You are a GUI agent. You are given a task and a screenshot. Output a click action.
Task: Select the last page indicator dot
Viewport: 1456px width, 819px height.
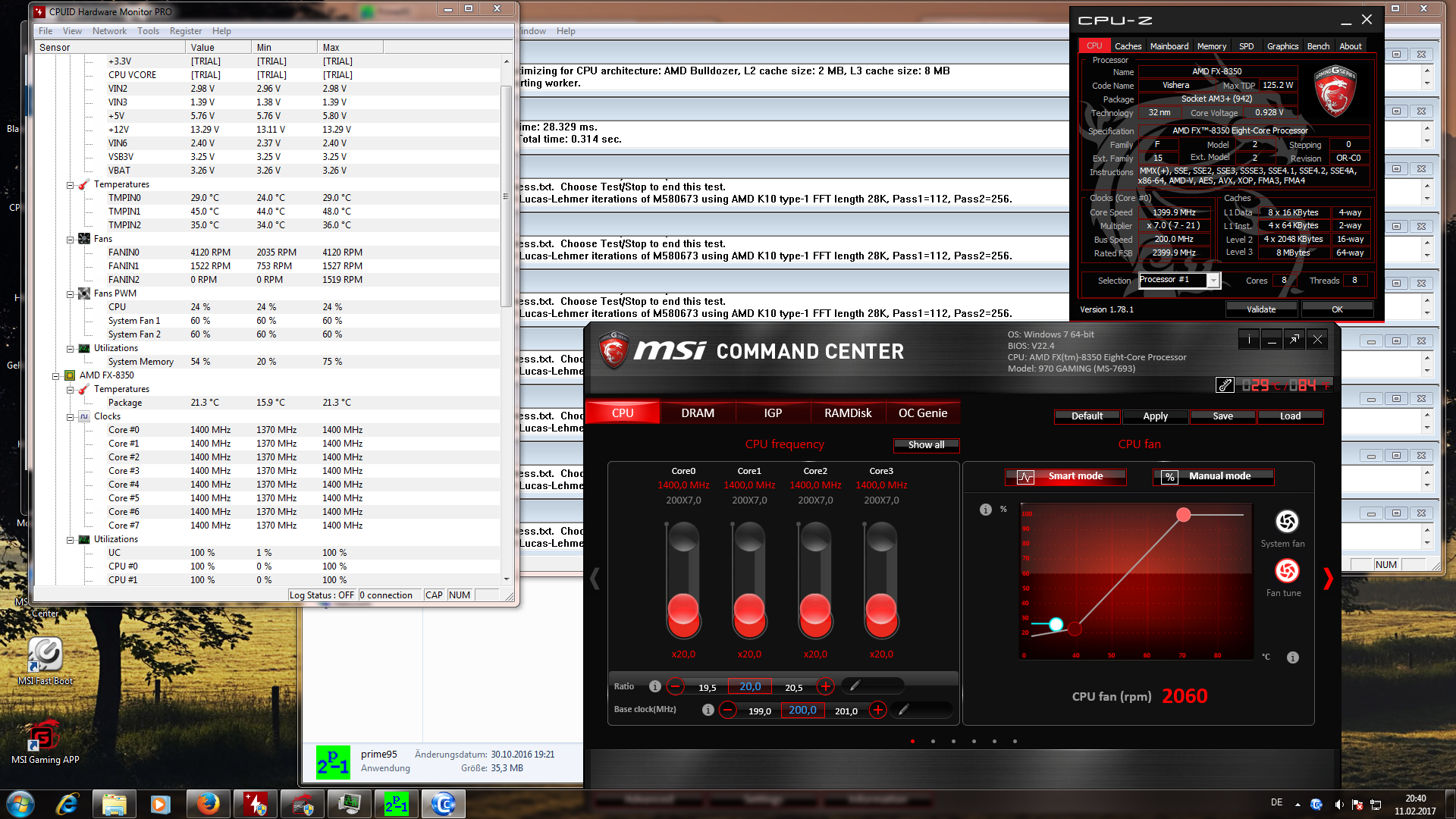1015,742
